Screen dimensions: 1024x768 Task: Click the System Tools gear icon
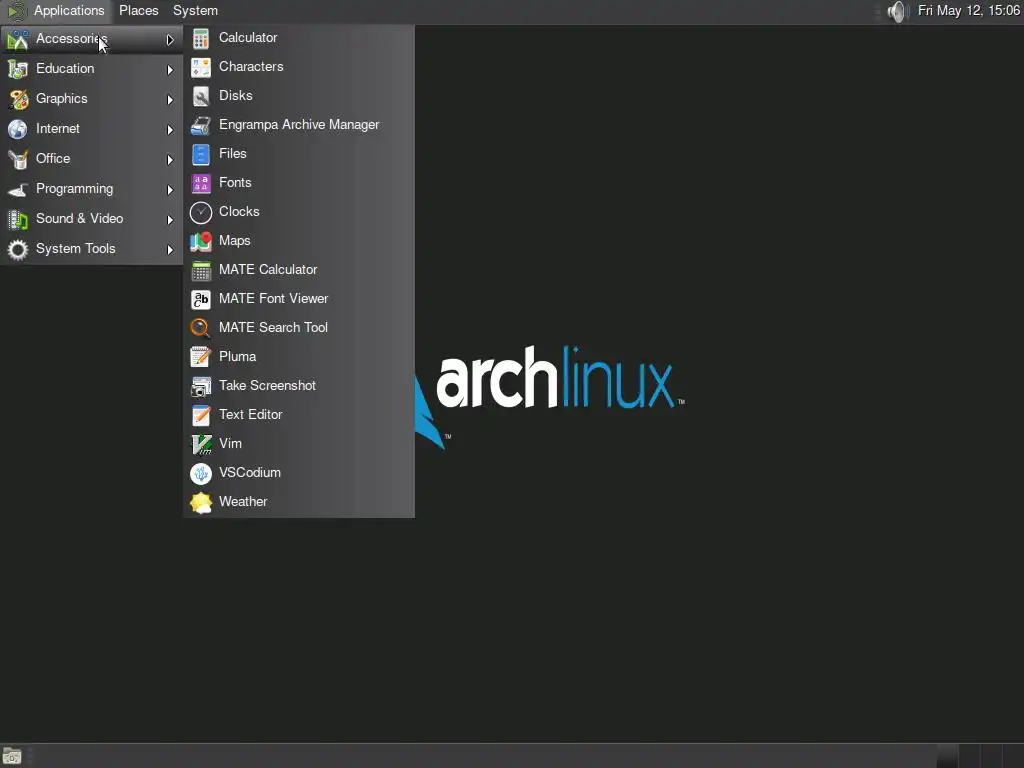18,249
